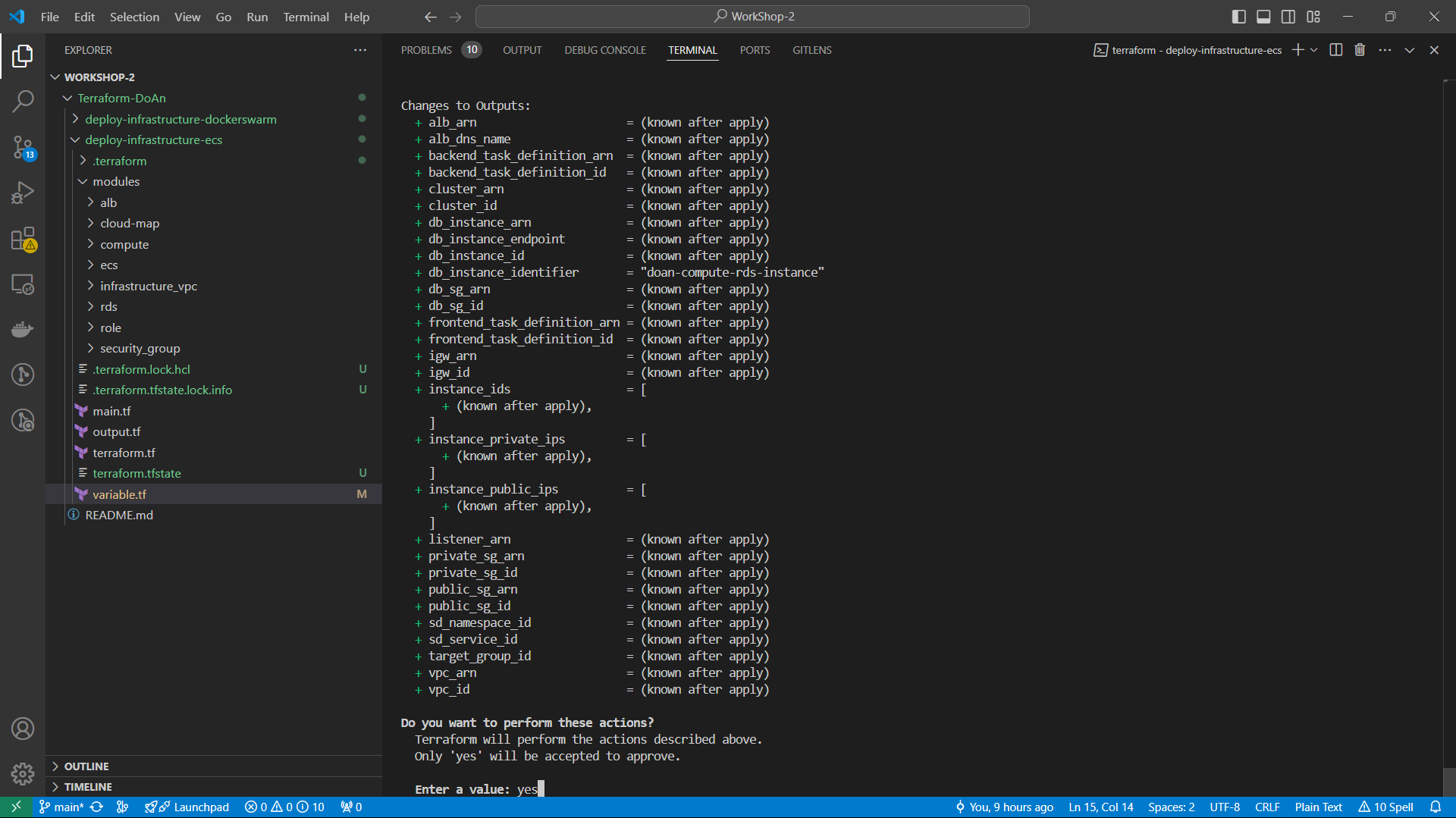Open the Search view icon
Image resolution: width=1456 pixels, height=818 pixels.
pyautogui.click(x=23, y=101)
